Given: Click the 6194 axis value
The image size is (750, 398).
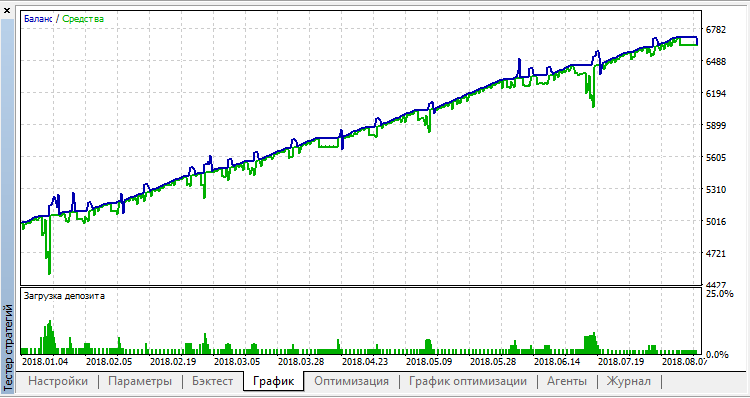Looking at the screenshot, I should pyautogui.click(x=715, y=94).
